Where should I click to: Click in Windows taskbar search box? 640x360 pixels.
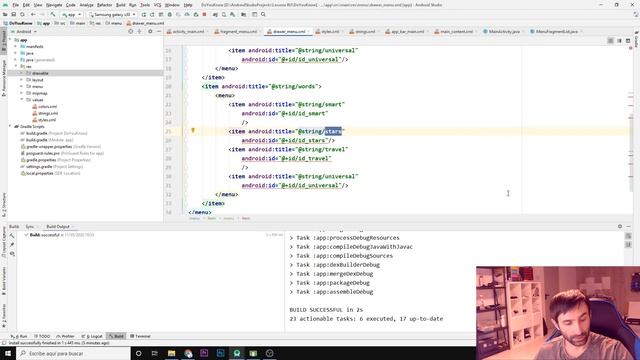tap(73, 353)
